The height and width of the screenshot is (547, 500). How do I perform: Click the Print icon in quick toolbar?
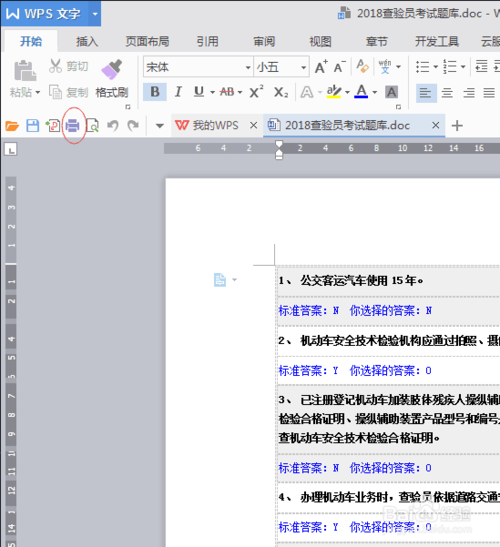click(x=73, y=126)
